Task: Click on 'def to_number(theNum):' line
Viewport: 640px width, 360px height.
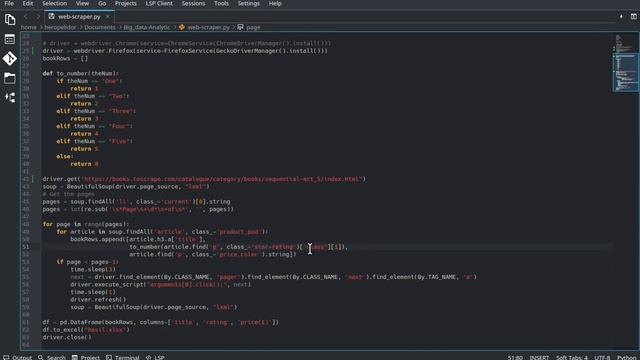Action: coord(80,73)
